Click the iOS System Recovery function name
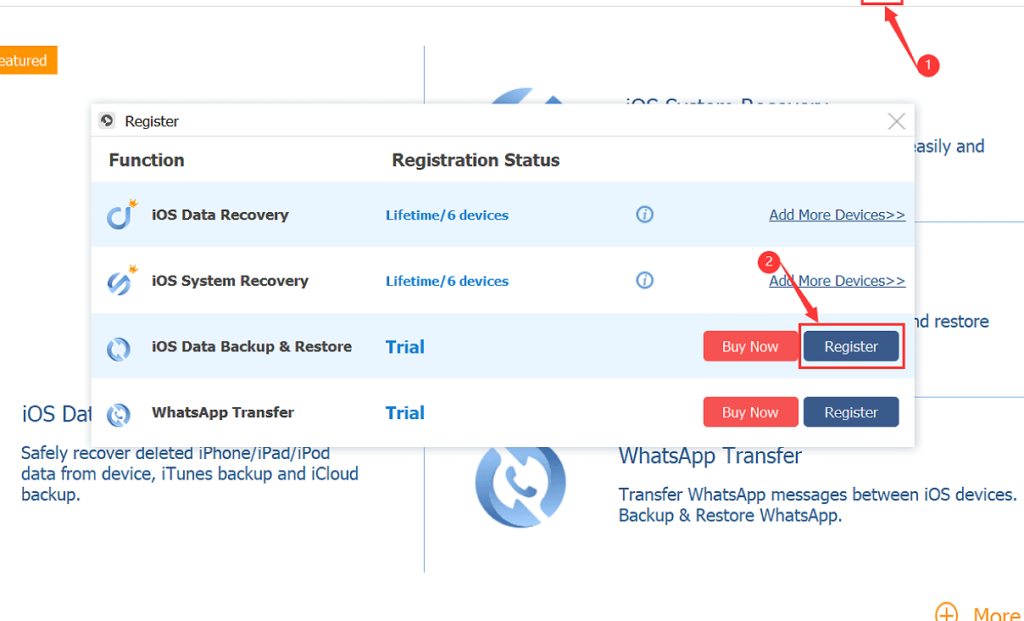The image size is (1024, 621). (x=230, y=281)
